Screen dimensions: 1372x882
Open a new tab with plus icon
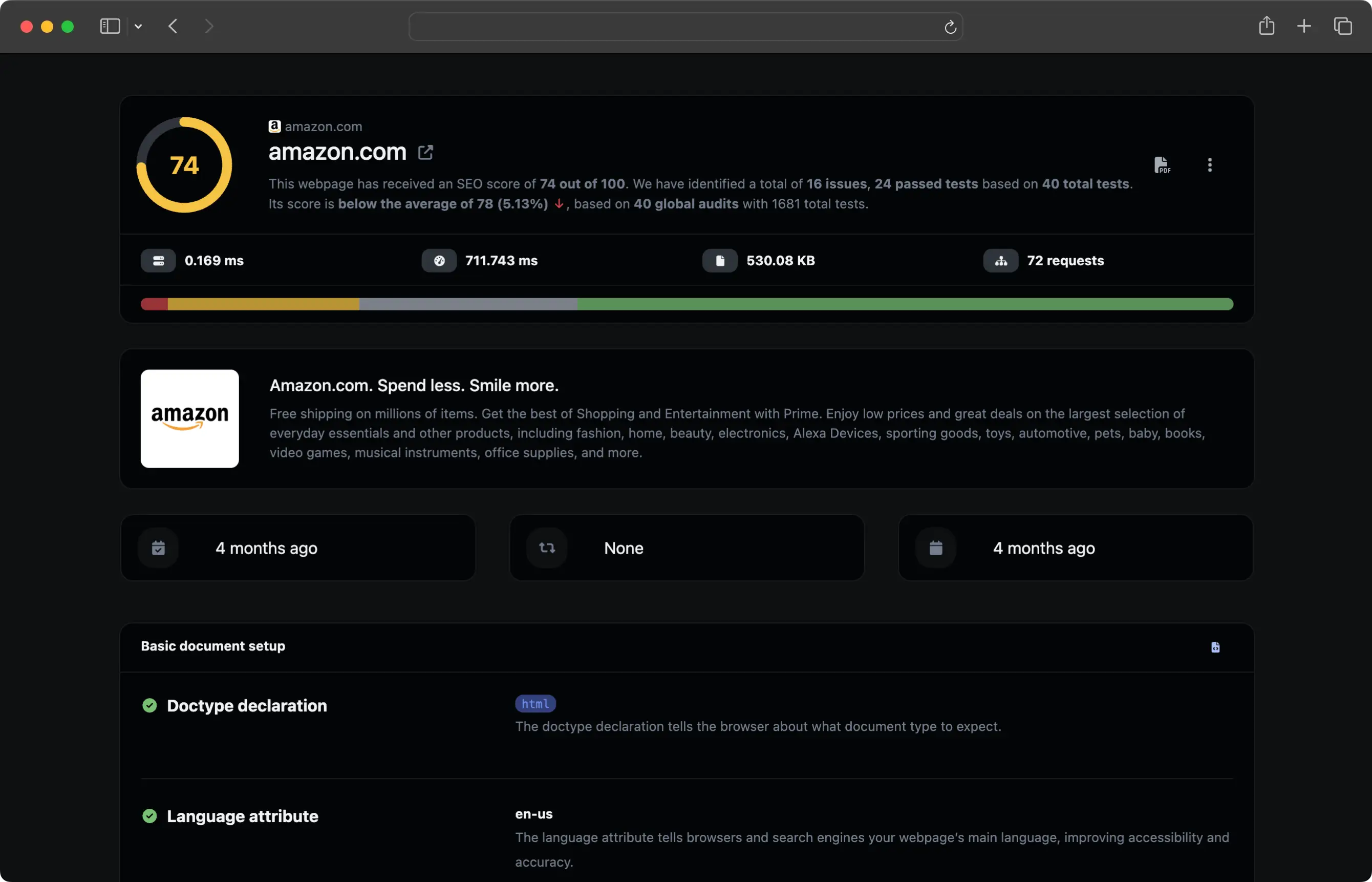[1304, 26]
